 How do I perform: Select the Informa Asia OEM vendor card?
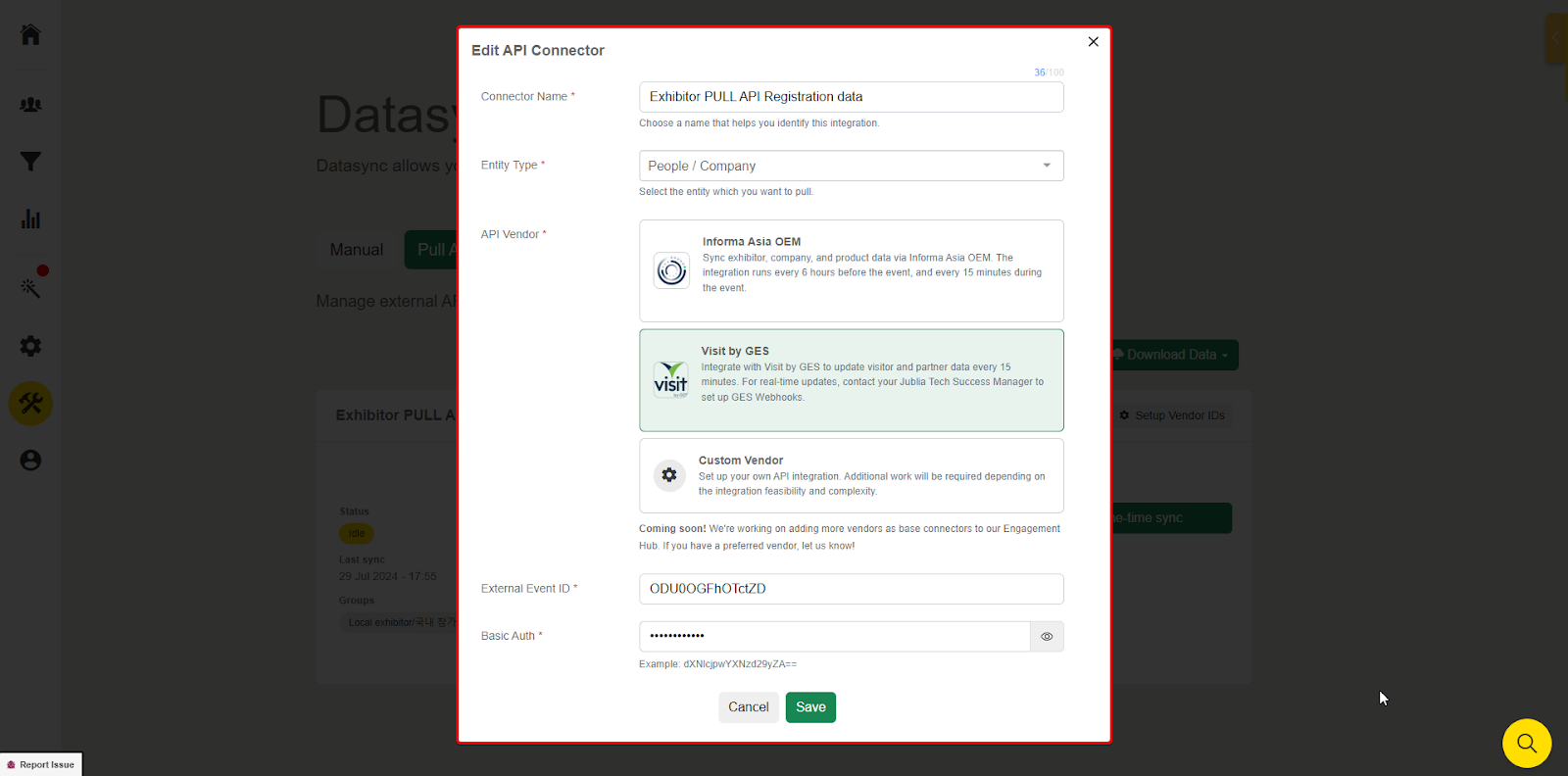851,270
